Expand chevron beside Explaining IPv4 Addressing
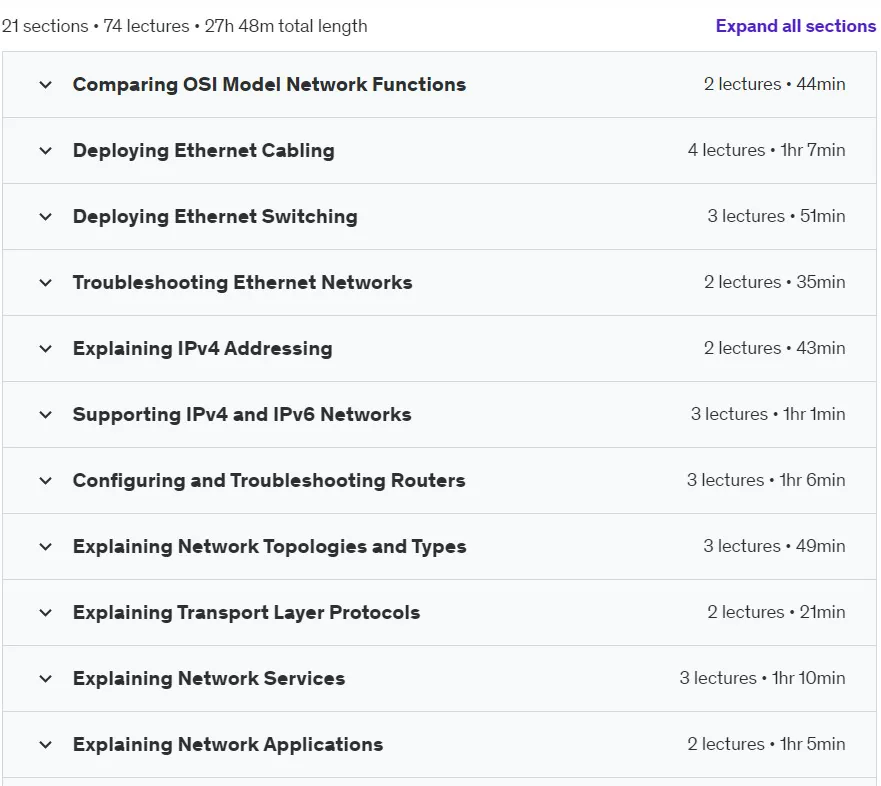Viewport: 881px width, 786px height. 46,349
